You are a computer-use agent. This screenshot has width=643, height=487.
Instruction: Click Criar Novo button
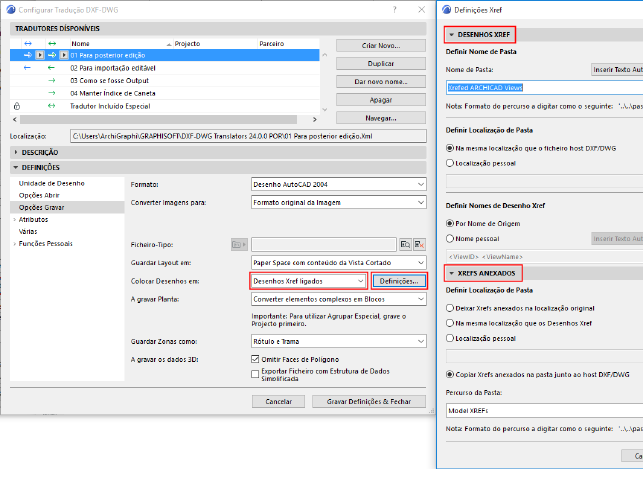tap(381, 46)
